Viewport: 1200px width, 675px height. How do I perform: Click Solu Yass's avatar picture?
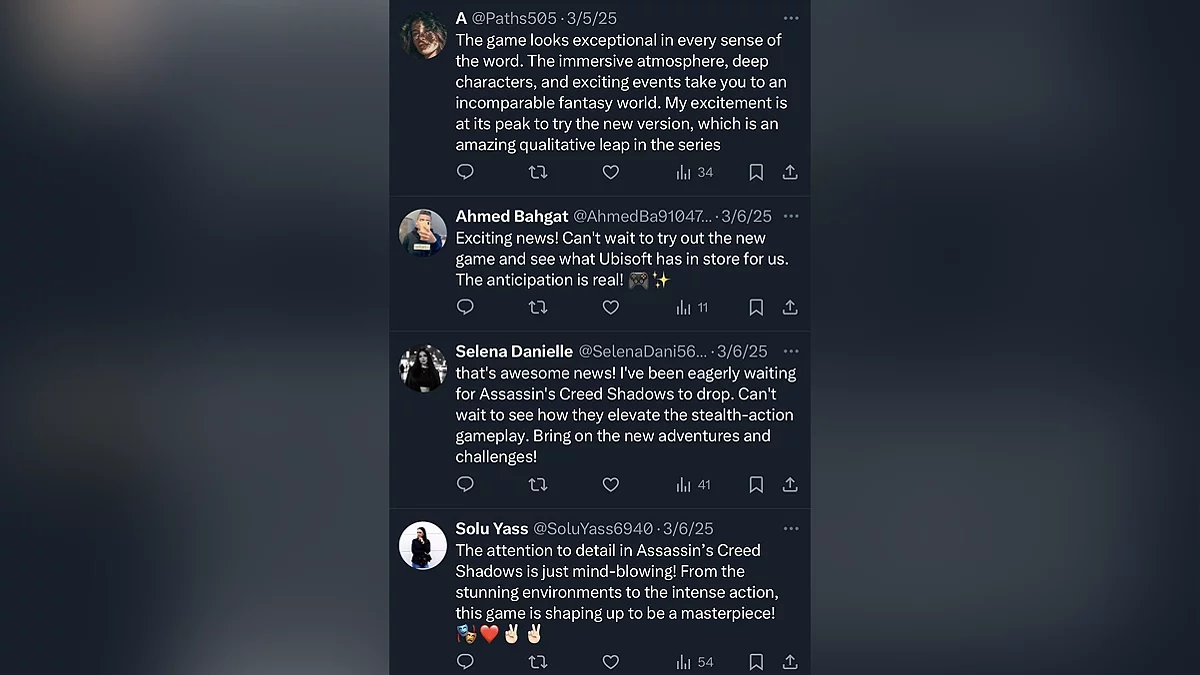point(423,545)
